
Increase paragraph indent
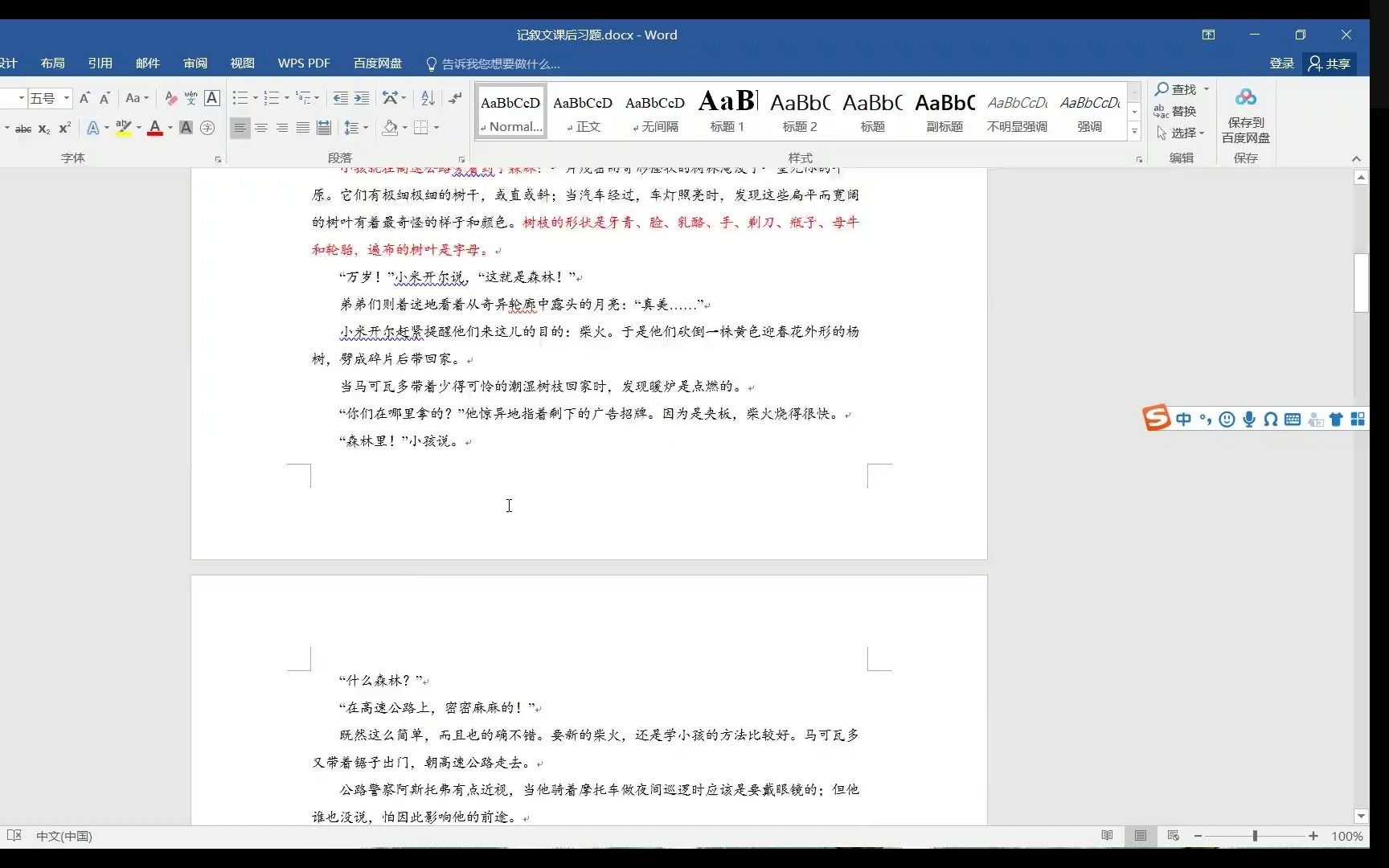coord(362,98)
